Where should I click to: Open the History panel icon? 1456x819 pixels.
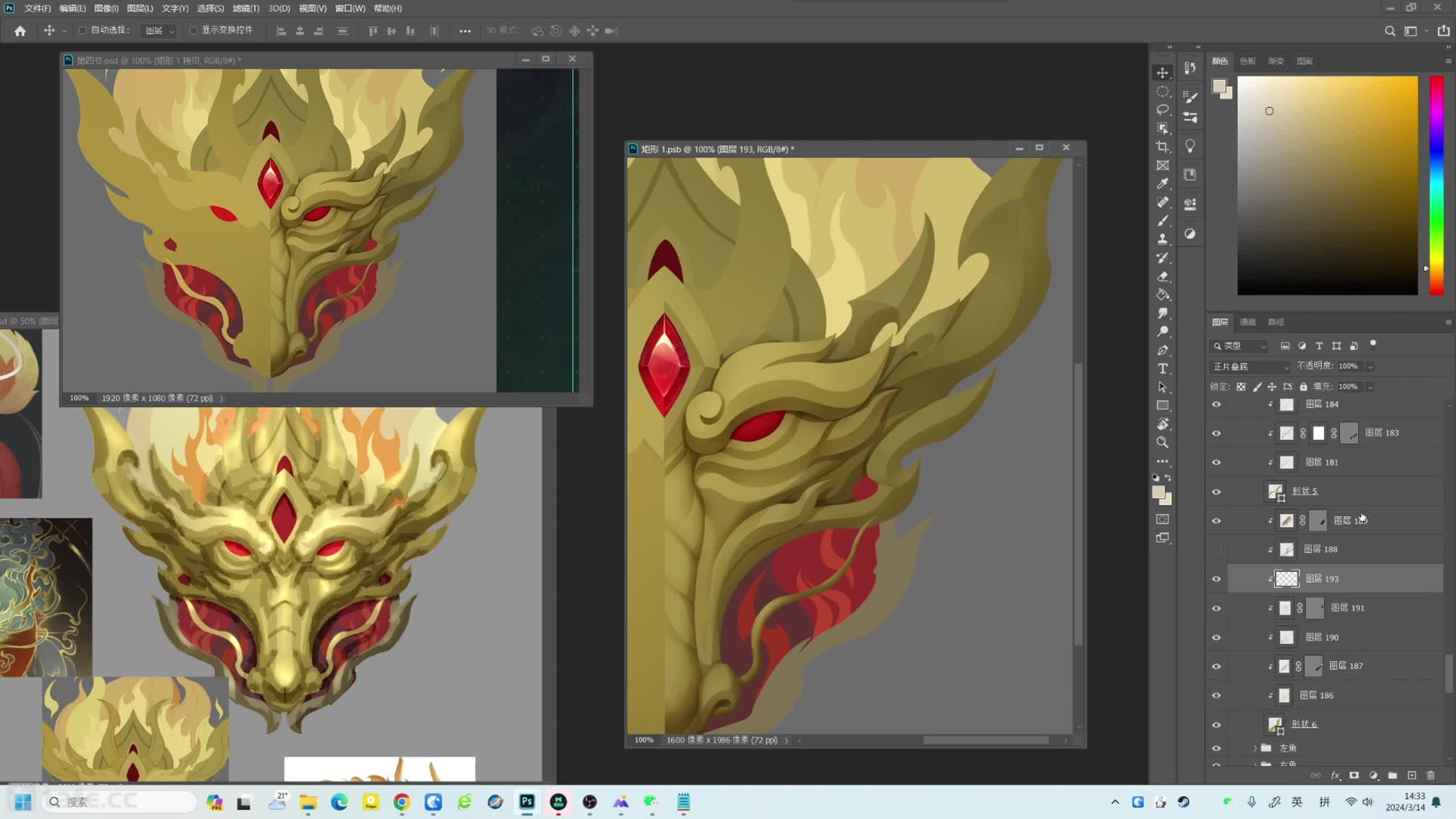tap(1190, 68)
